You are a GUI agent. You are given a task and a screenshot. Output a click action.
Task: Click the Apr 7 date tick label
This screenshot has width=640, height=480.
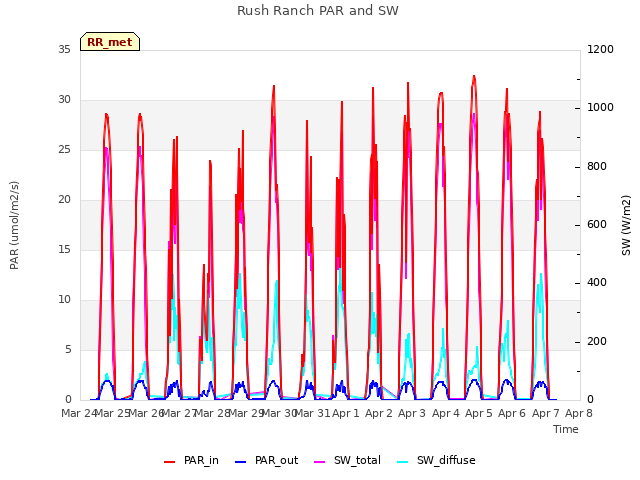pos(546,413)
